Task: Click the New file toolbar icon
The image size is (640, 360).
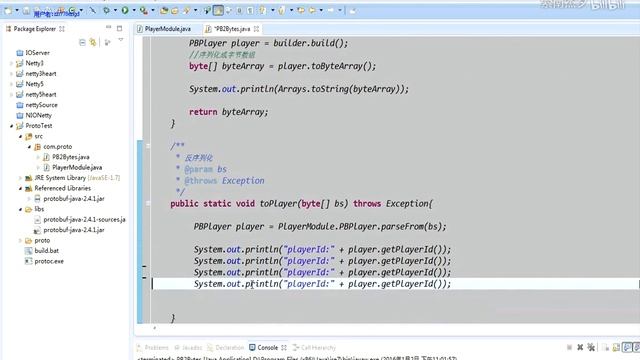Action: click(7, 10)
